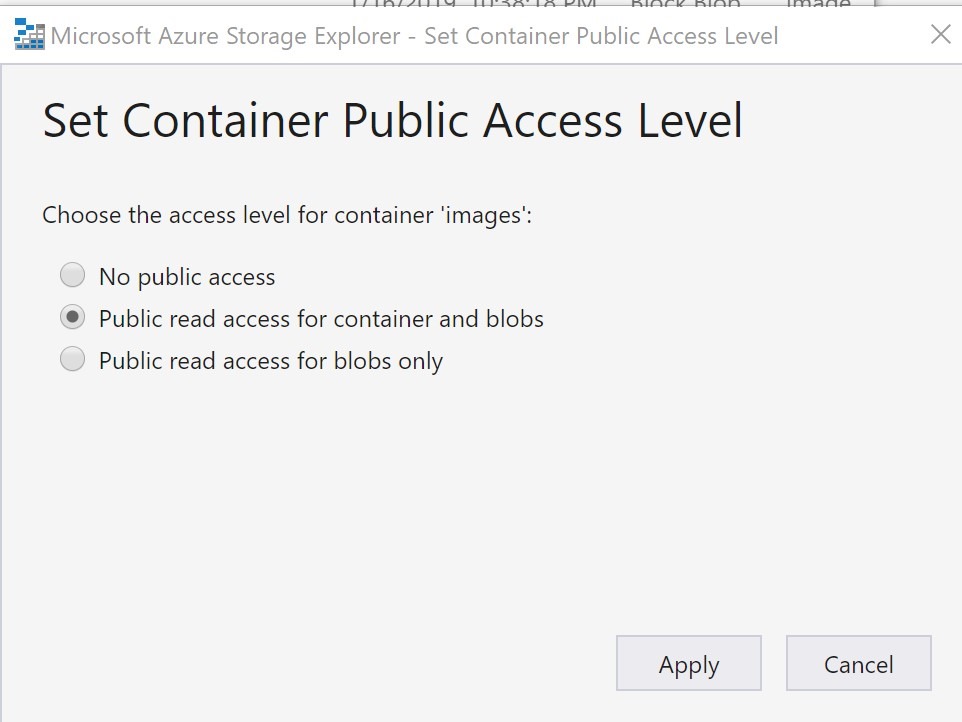The image size is (962, 722).
Task: Click the dialog heading 'Set Container Public Access Level'
Action: pos(391,120)
